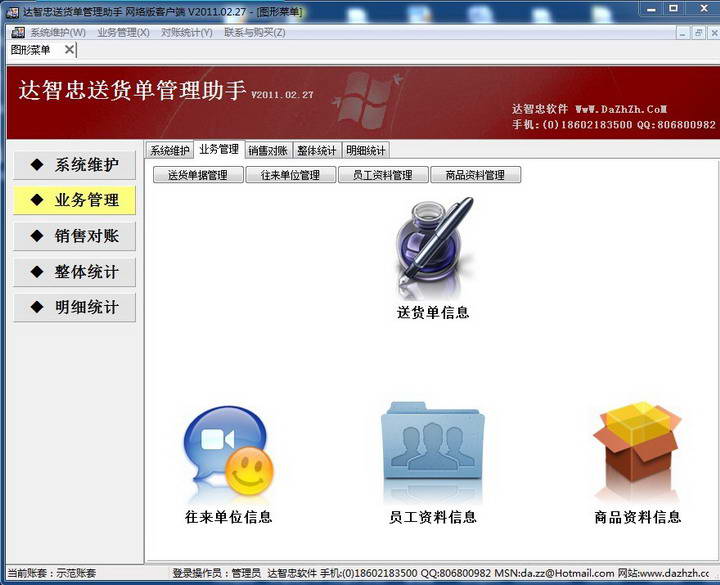Open the 系统维护(W) menu
This screenshot has height=585, width=720.
click(x=58, y=33)
